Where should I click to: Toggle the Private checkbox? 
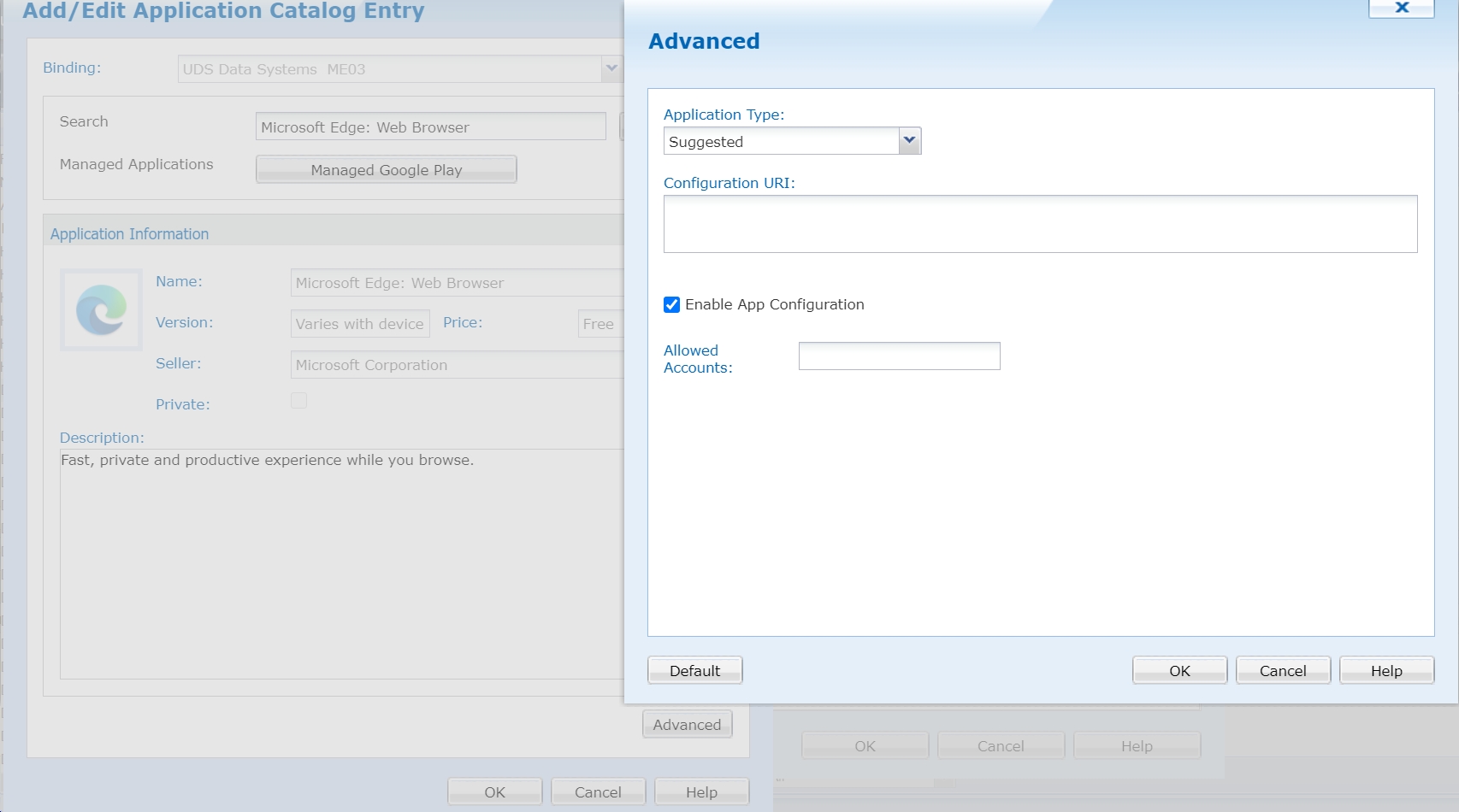click(298, 401)
